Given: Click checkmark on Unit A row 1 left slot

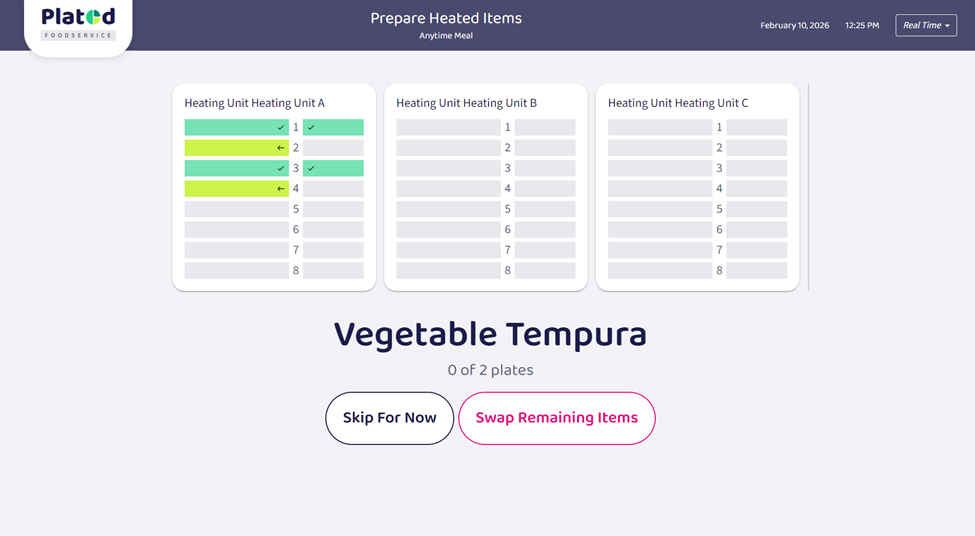Looking at the screenshot, I should click(281, 128).
